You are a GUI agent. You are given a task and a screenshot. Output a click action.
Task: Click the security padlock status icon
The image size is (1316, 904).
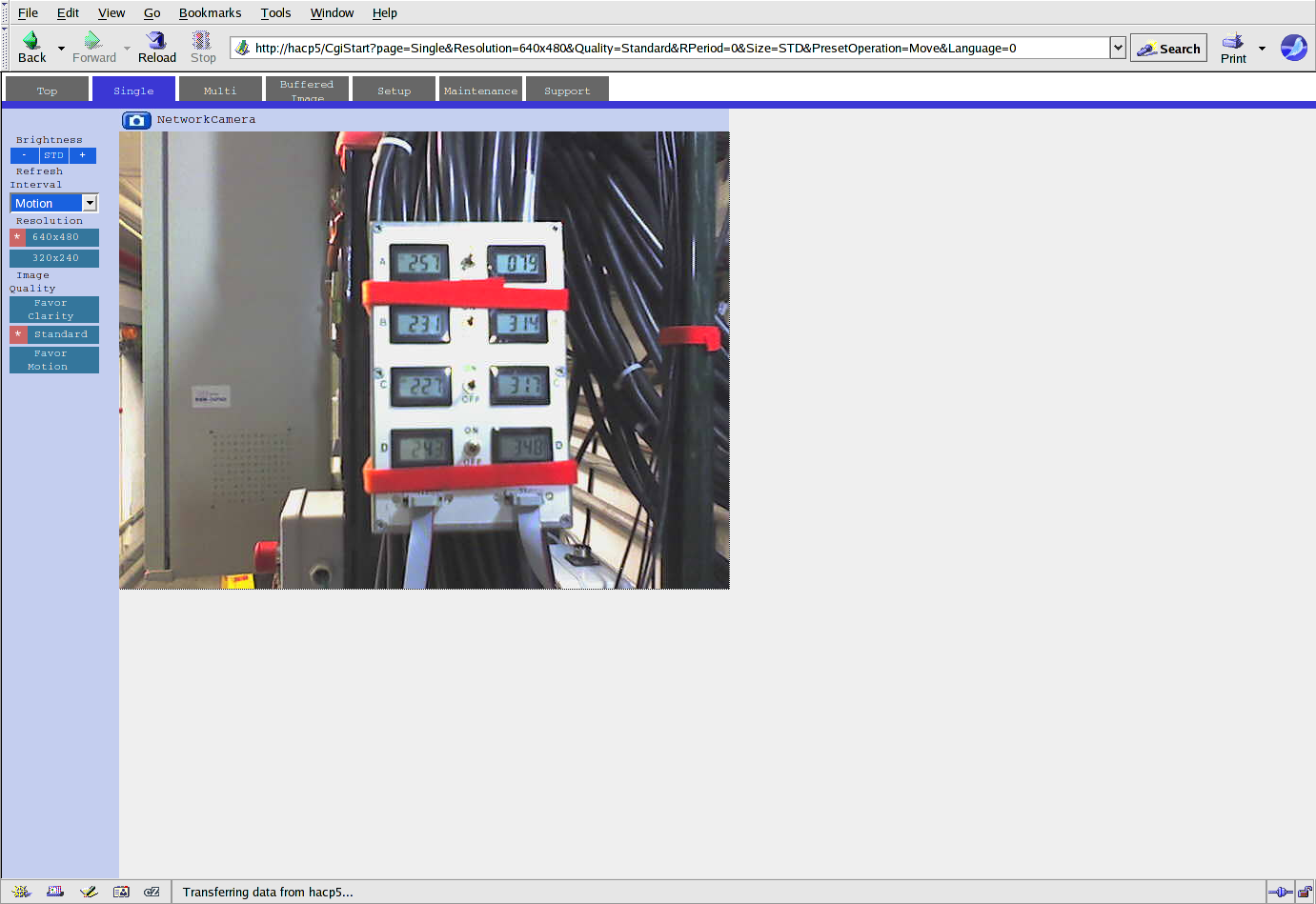point(1305,892)
